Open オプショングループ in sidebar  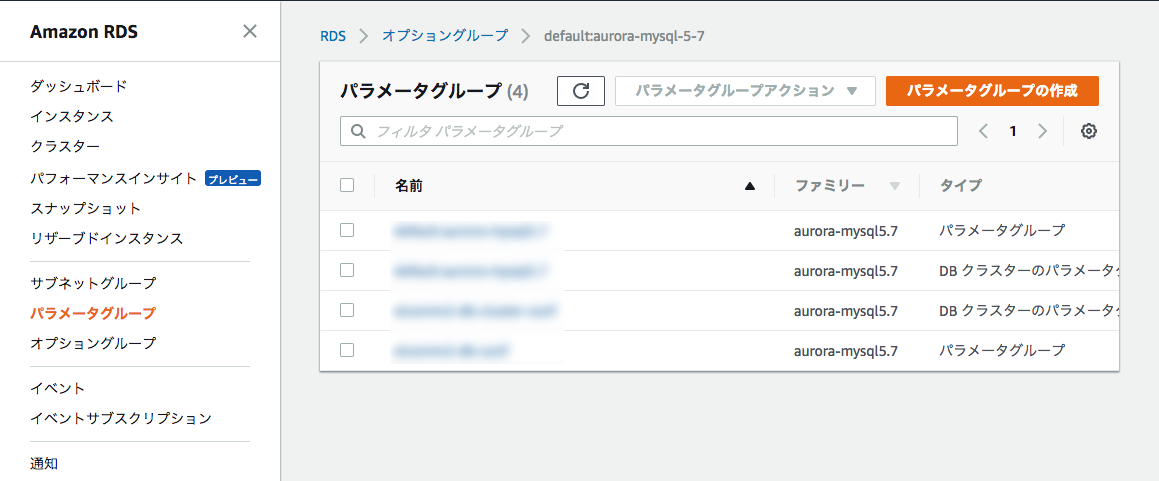[x=93, y=344]
